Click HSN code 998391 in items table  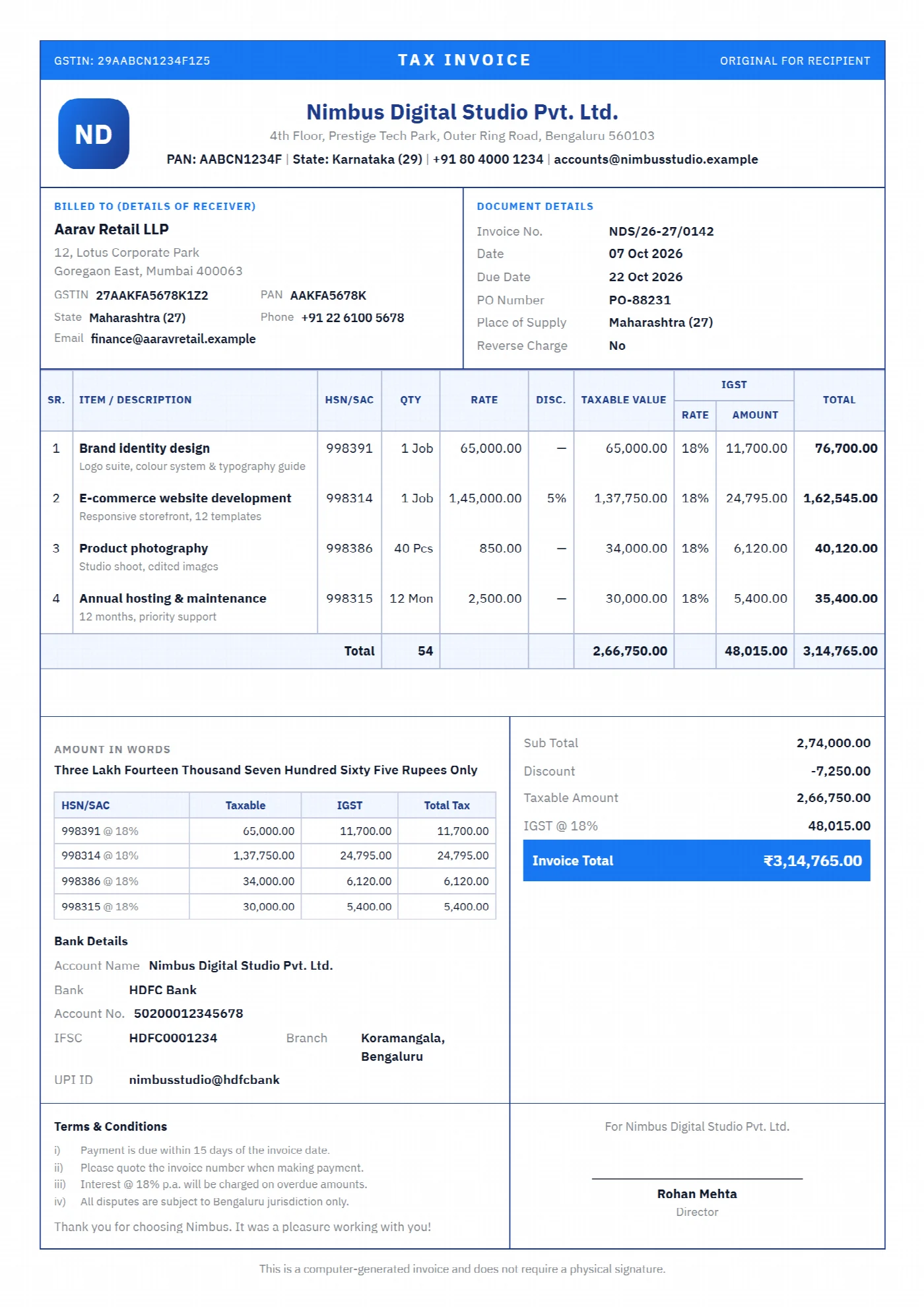tap(349, 448)
